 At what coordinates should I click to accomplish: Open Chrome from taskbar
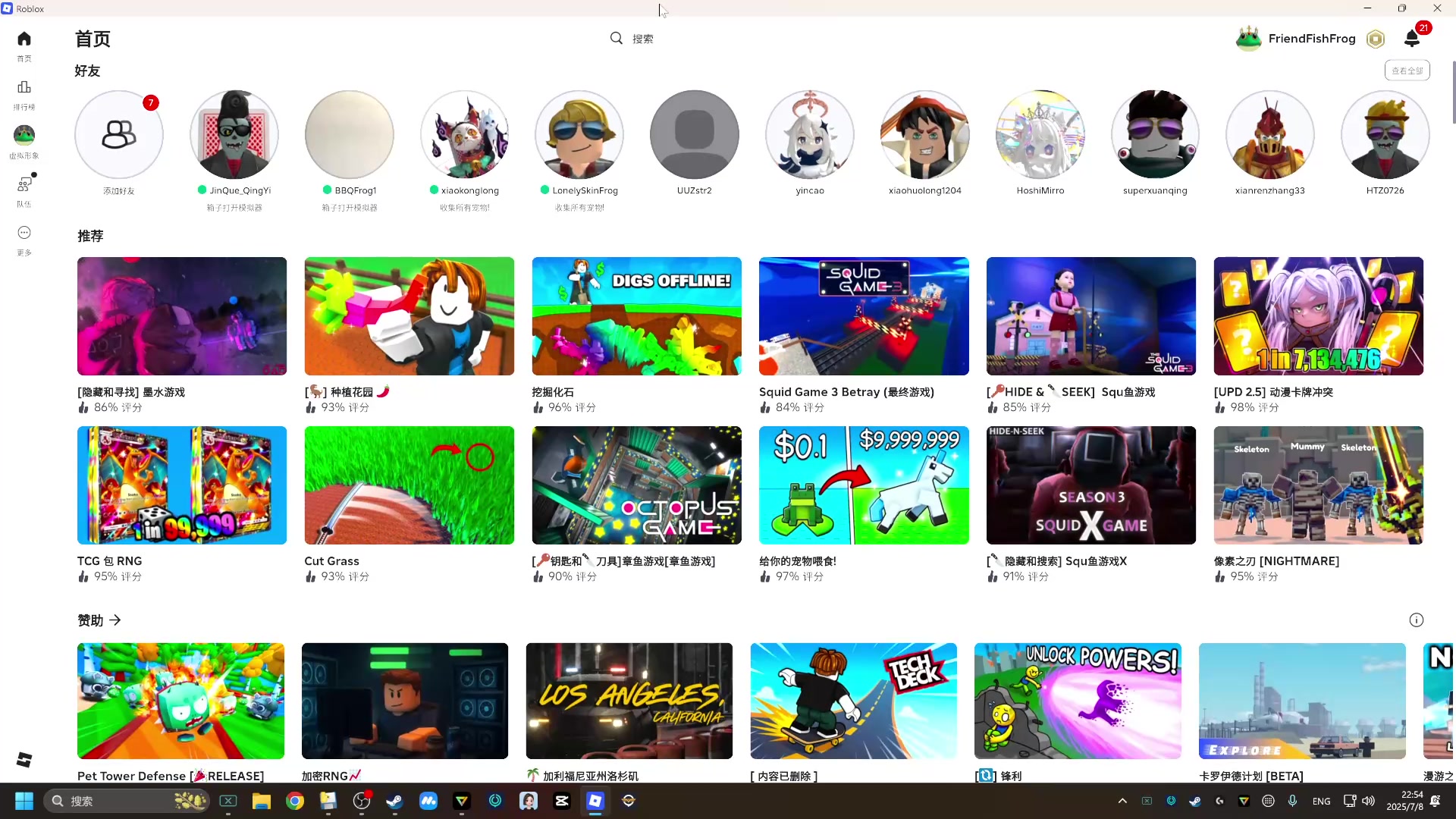(295, 801)
